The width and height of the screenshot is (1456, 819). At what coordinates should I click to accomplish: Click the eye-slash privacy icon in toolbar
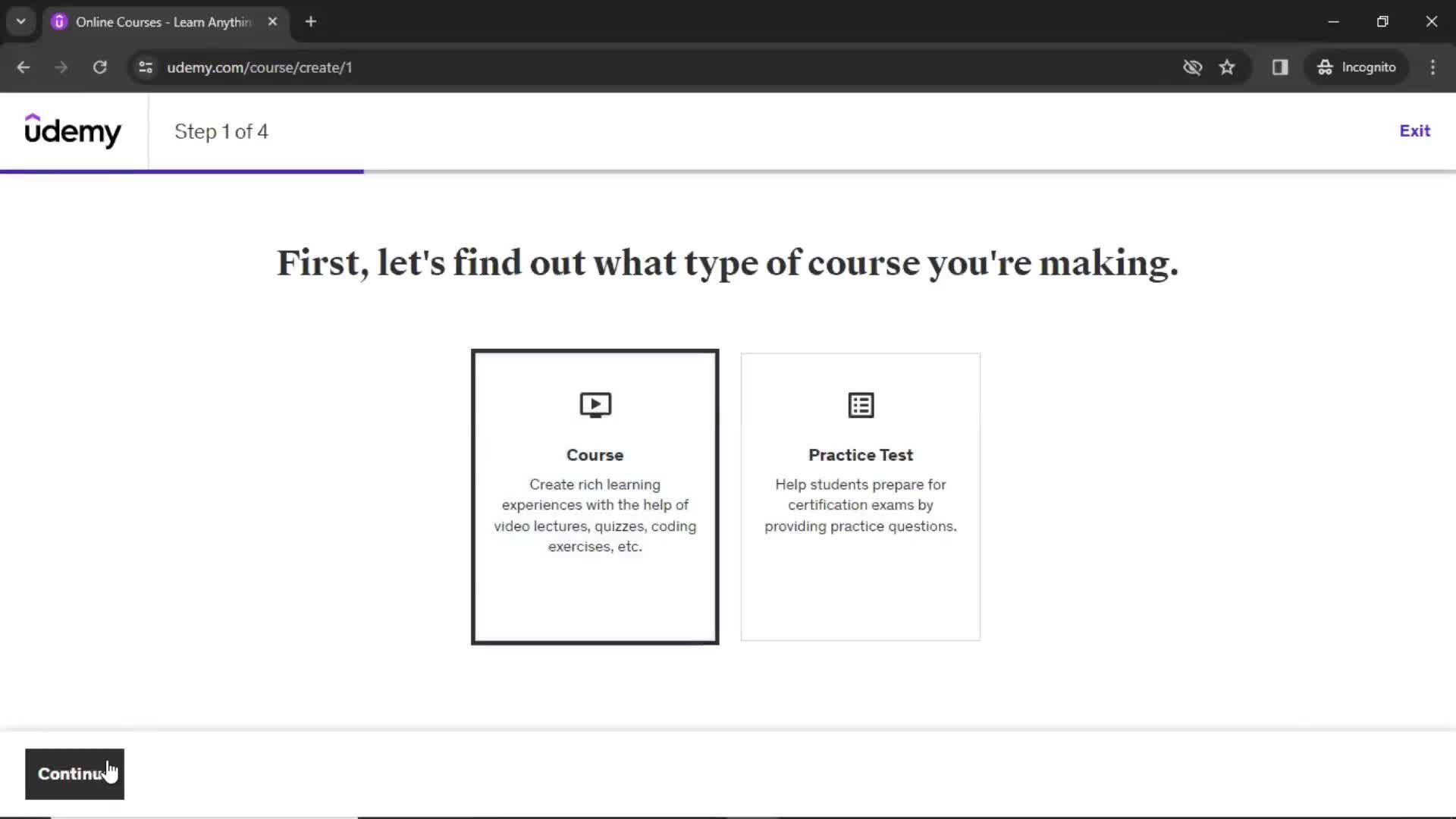pyautogui.click(x=1192, y=67)
